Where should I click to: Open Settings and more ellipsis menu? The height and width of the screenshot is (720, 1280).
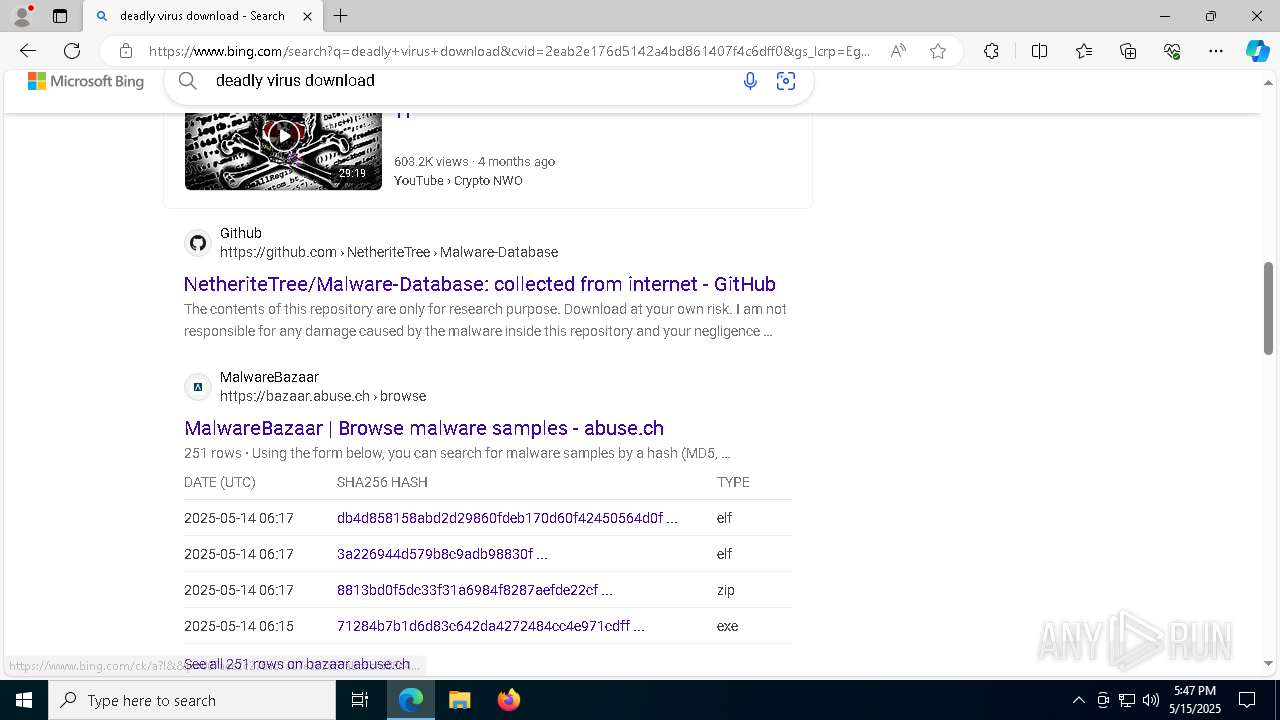(1216, 51)
